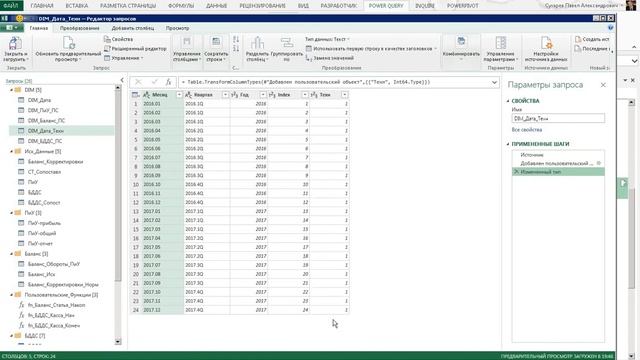This screenshot has width=640, height=360.
Task: Open the Квартал column filter dropdown
Action: (225, 95)
